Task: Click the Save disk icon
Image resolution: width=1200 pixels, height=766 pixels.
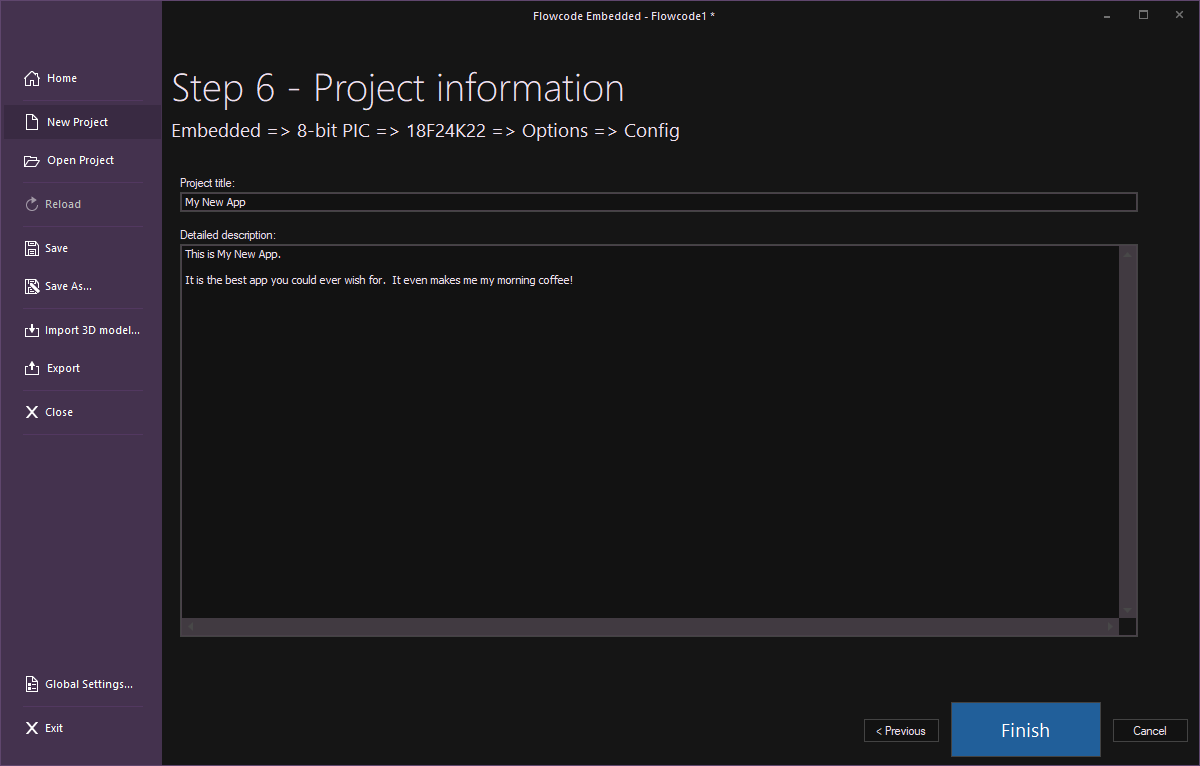Action: click(x=32, y=248)
